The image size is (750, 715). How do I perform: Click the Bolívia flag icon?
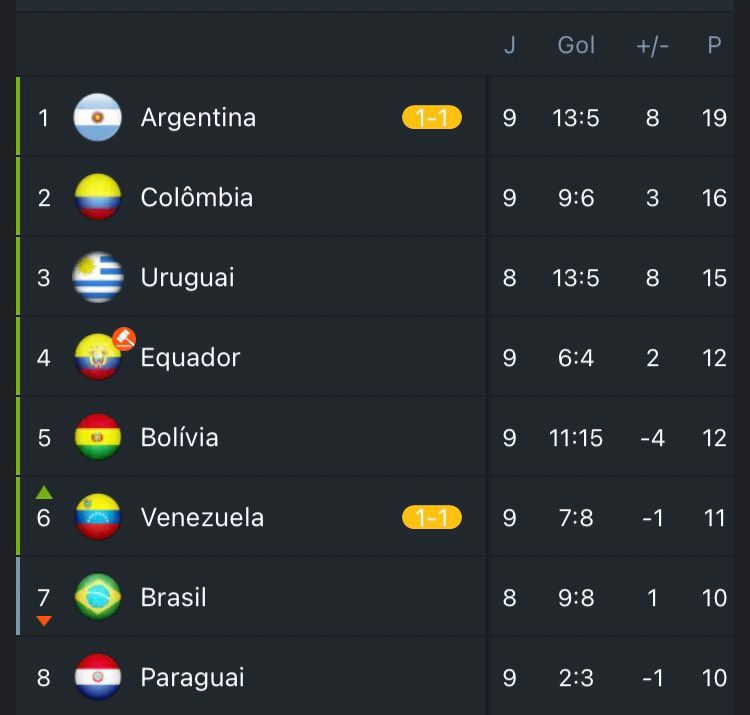(98, 438)
